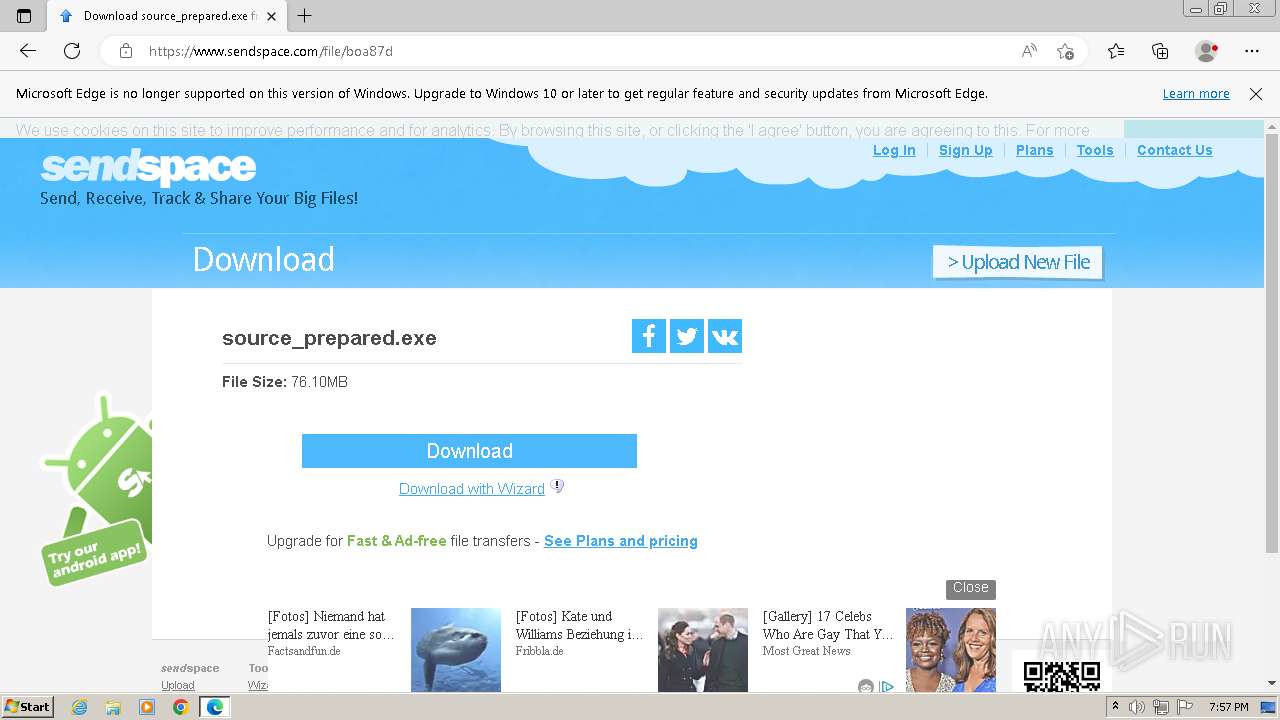
Task: Click Download with Wizard link
Action: point(472,489)
